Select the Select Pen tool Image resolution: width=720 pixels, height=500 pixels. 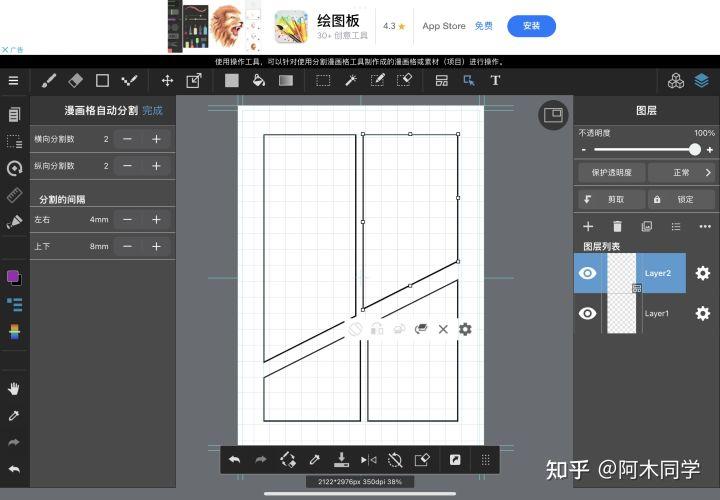coord(377,81)
